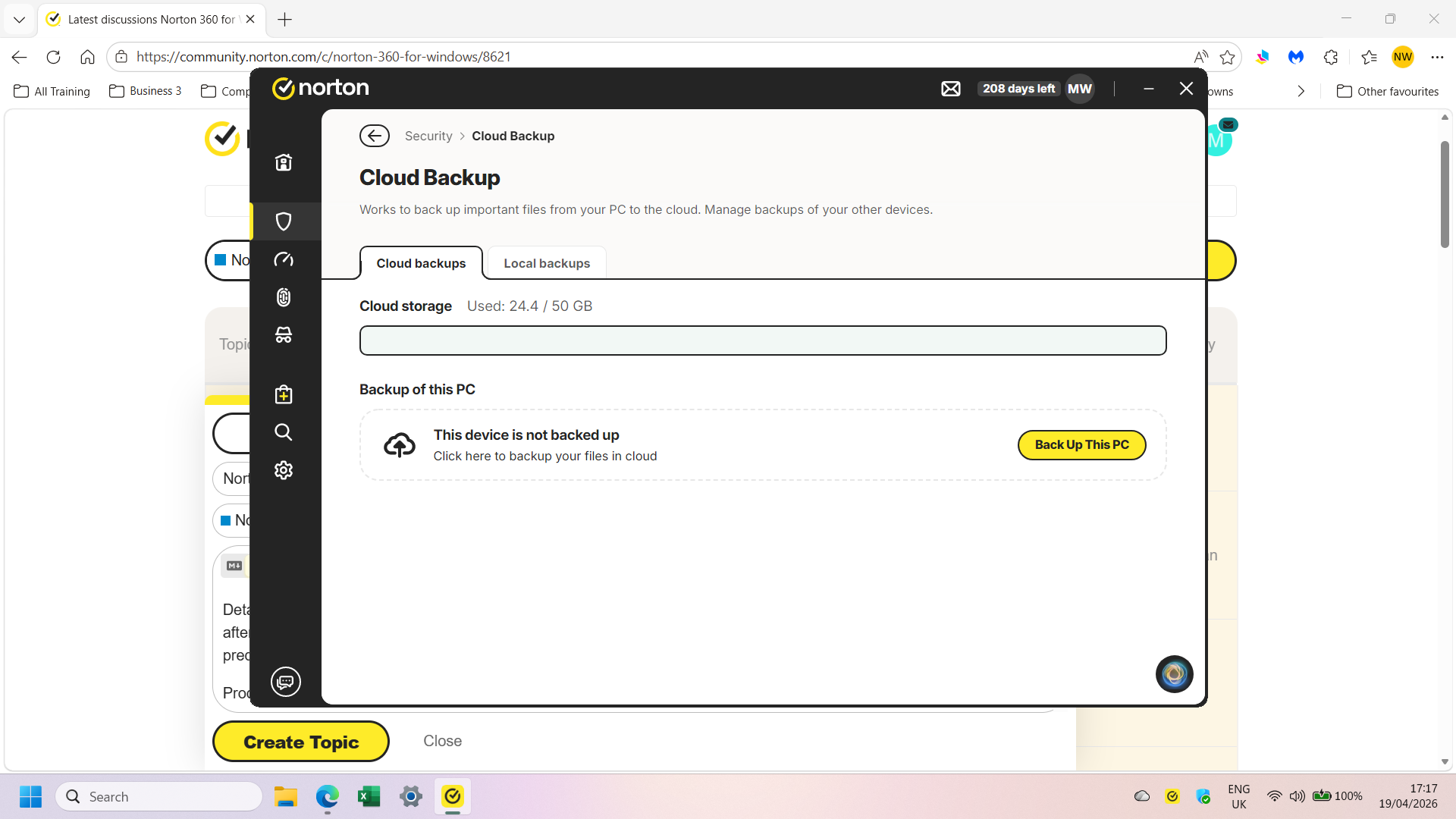Close the Latest discussions Norton tab
Image resolution: width=1456 pixels, height=819 pixels.
click(250, 20)
